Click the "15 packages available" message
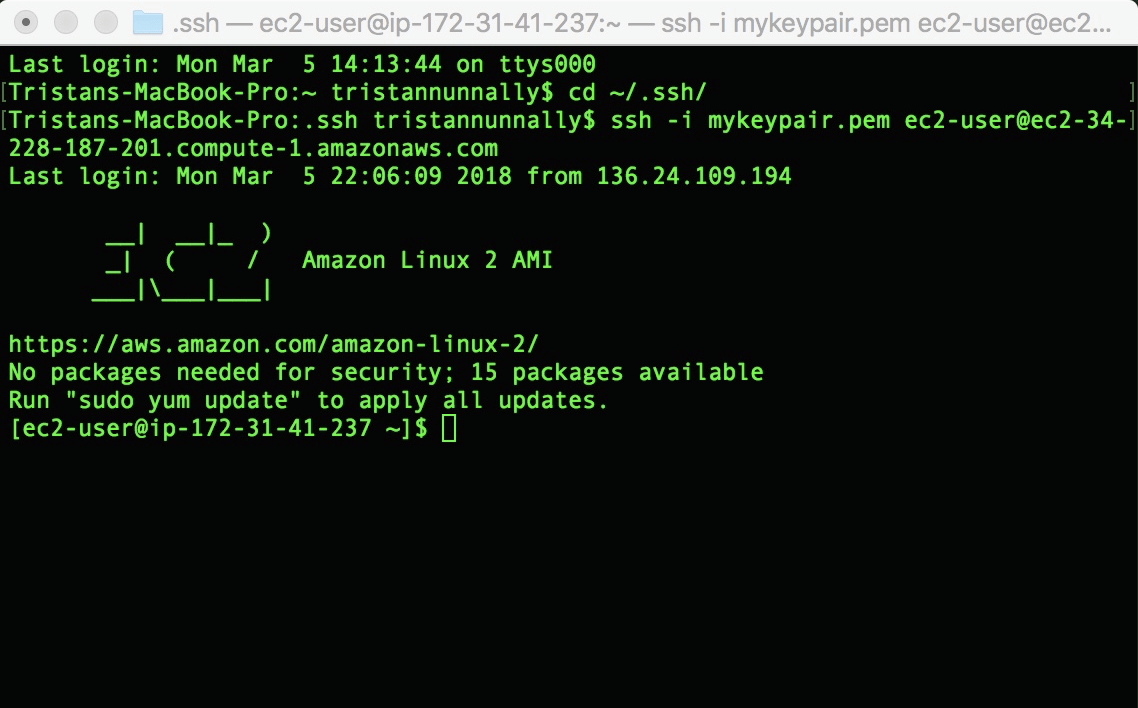1138x708 pixels. (617, 372)
